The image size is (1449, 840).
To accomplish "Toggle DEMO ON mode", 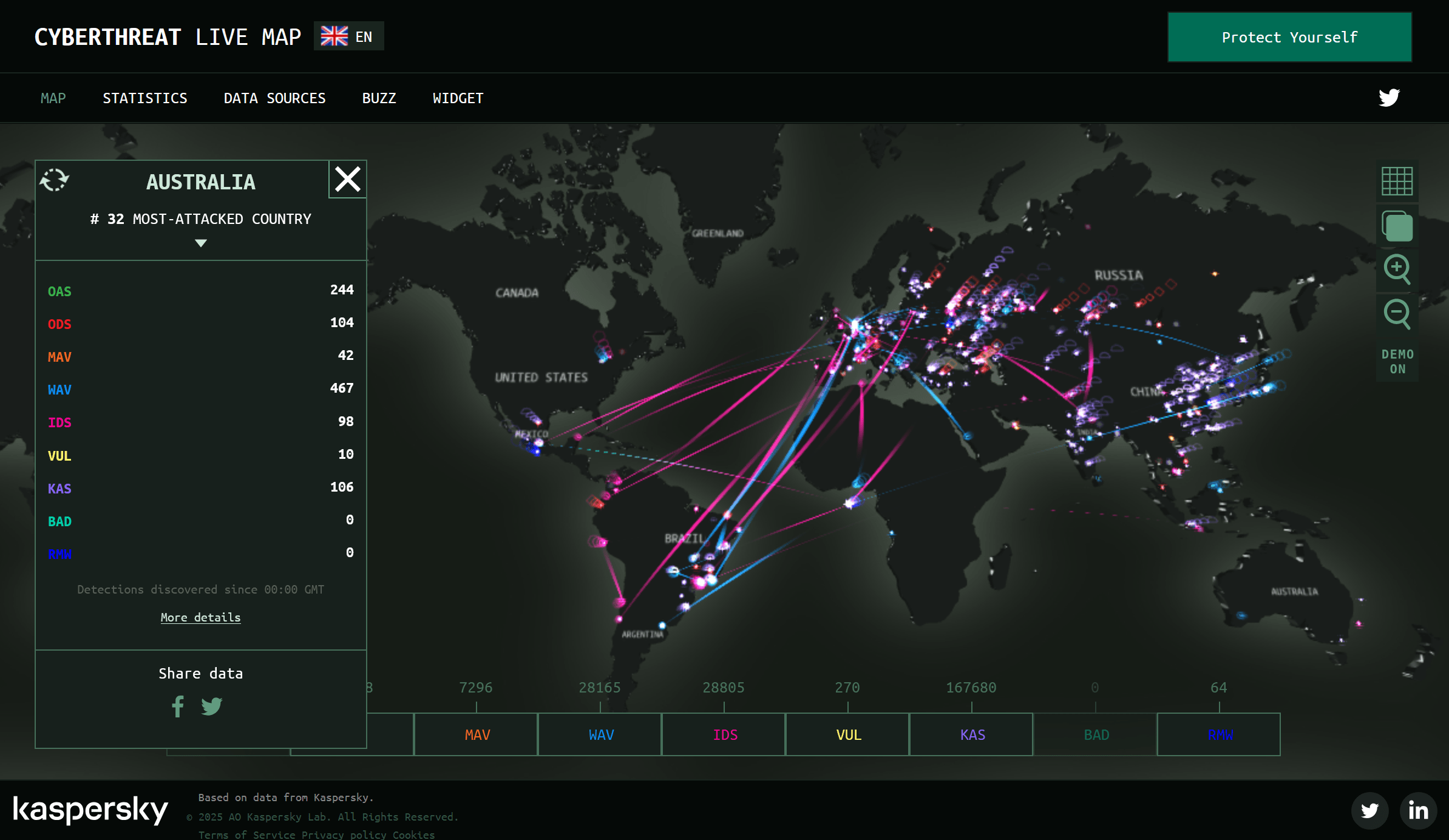I will pyautogui.click(x=1397, y=361).
